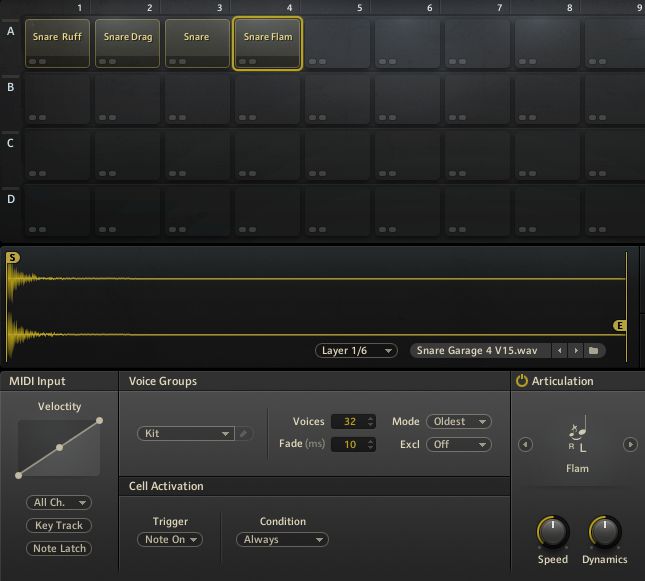Click the indicator dots on Snare Ruff cell
Viewport: 645px width, 581px height.
point(37,62)
